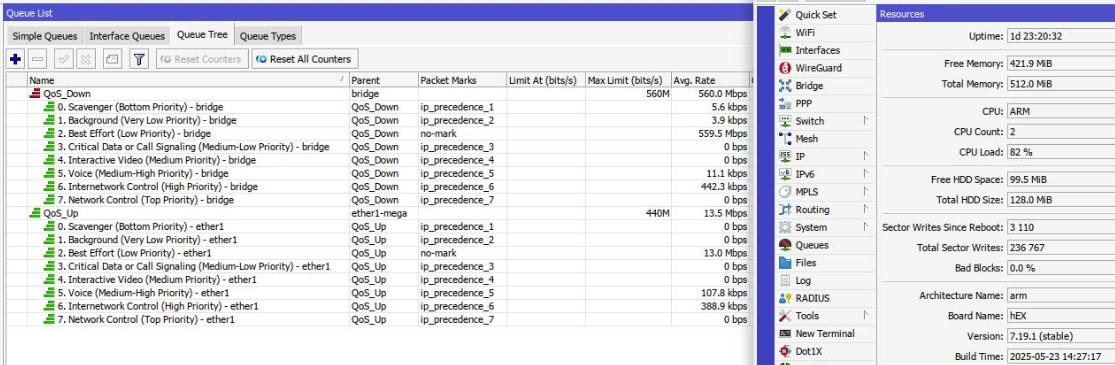Click the 560M max limit cell

[627, 94]
